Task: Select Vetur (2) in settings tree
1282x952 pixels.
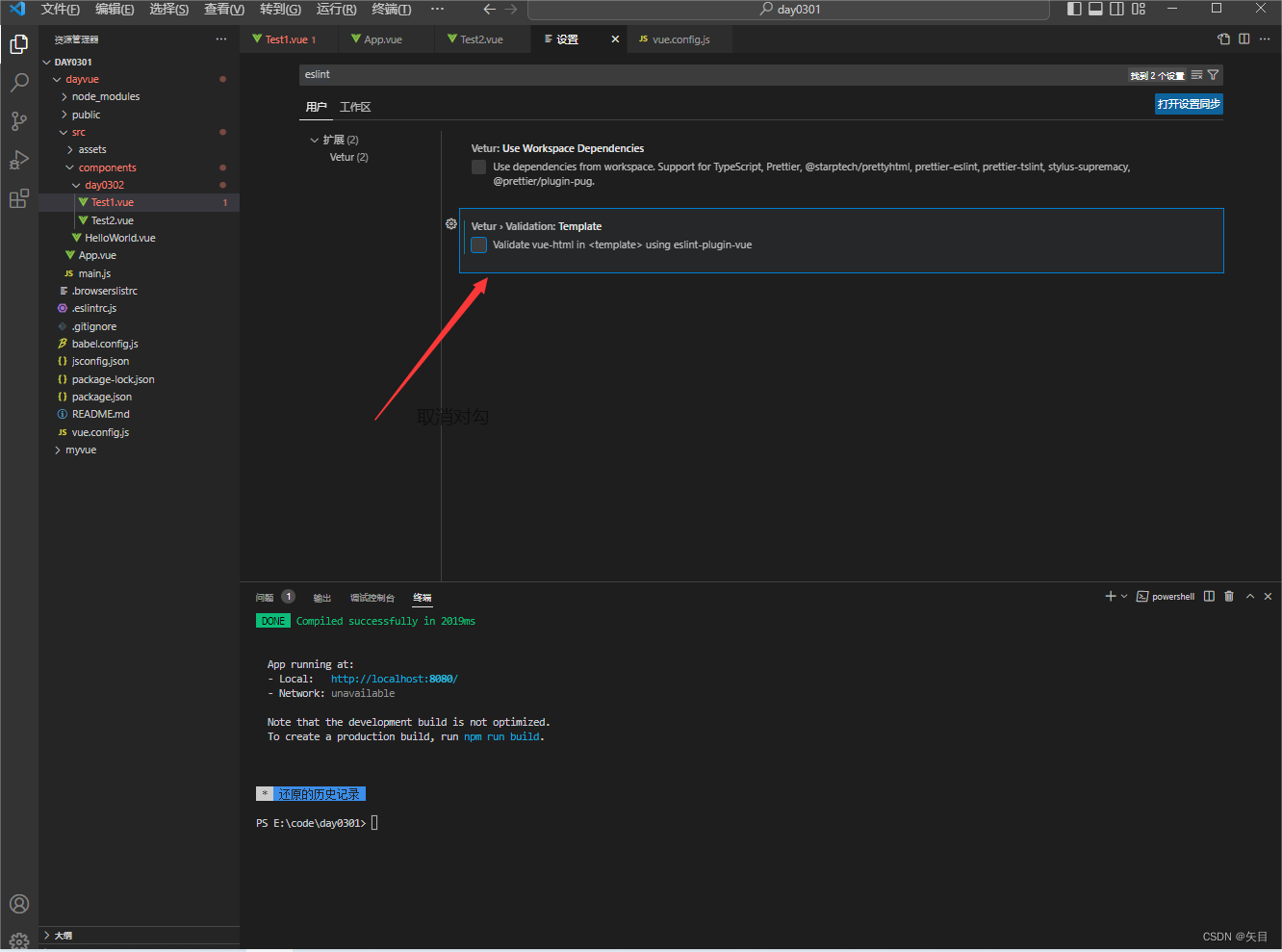Action: coord(348,157)
